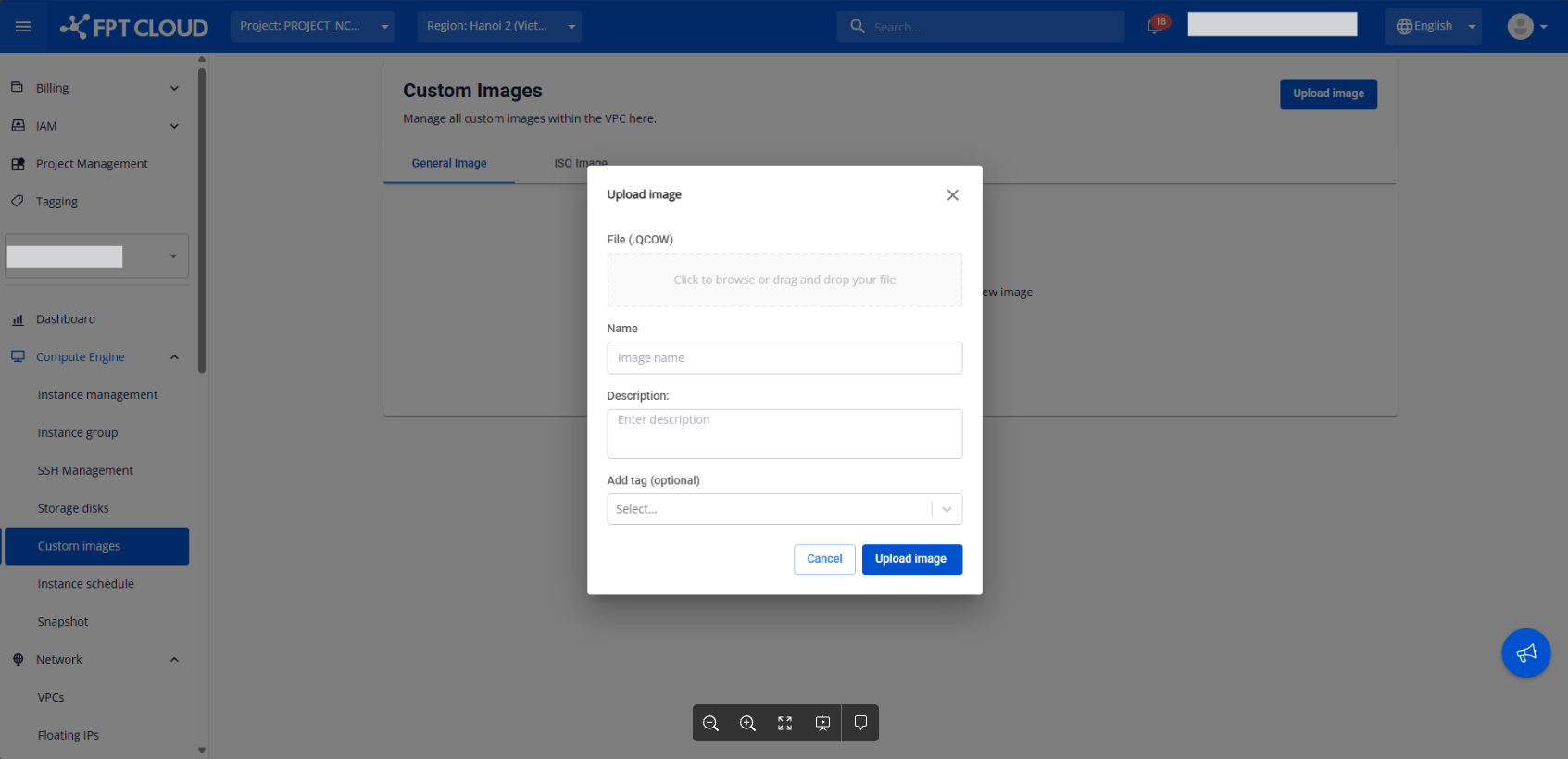
Task: Click the blue Upload image button in dialog
Action: [911, 559]
